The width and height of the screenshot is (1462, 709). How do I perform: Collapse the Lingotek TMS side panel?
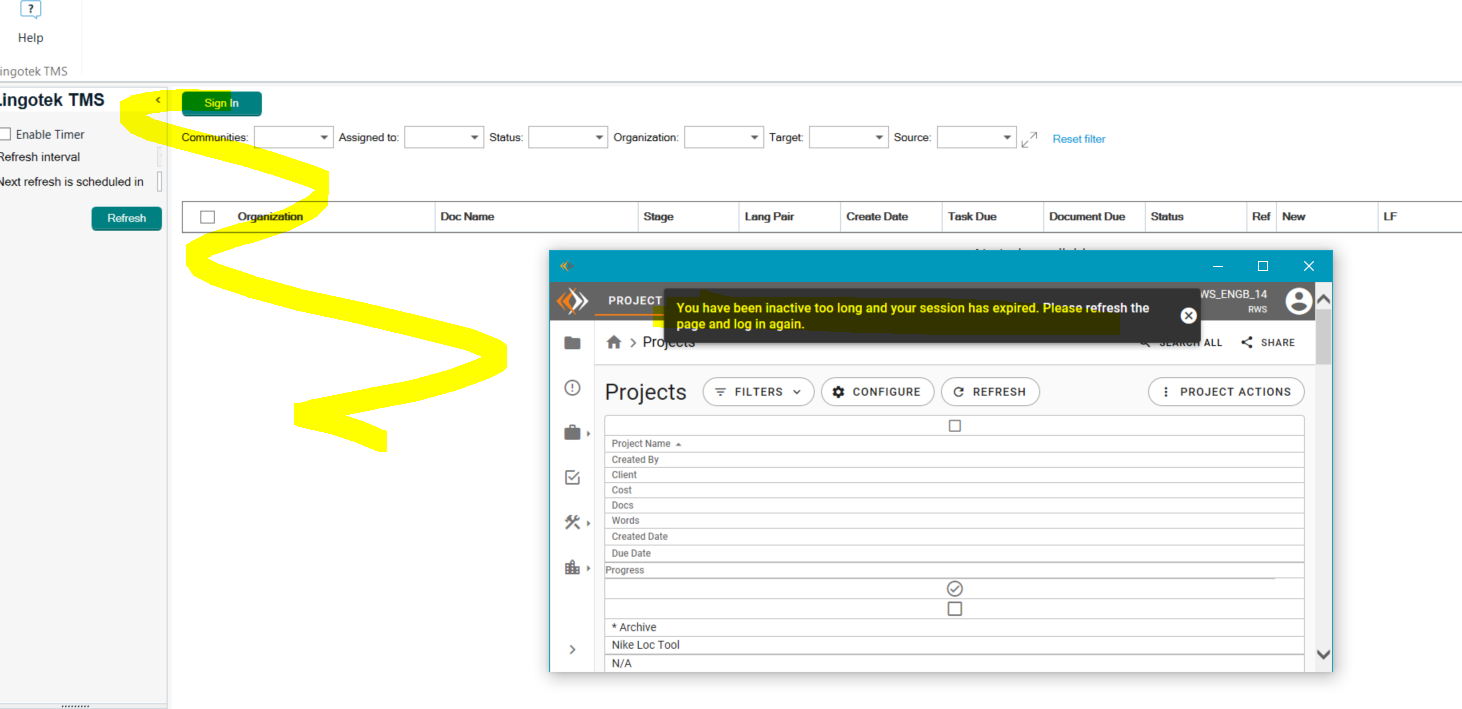[x=158, y=100]
